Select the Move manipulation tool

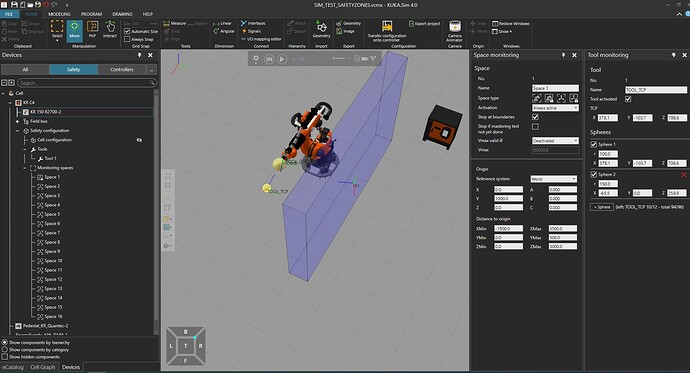[74, 30]
